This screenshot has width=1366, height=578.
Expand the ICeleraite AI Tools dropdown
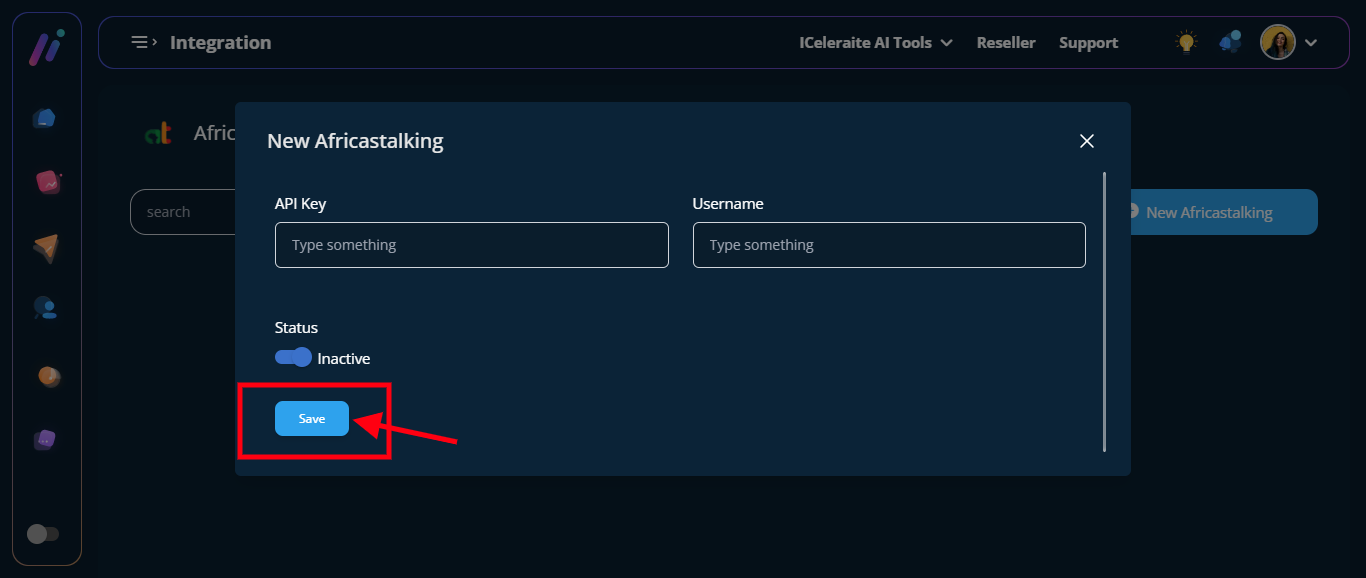[875, 43]
